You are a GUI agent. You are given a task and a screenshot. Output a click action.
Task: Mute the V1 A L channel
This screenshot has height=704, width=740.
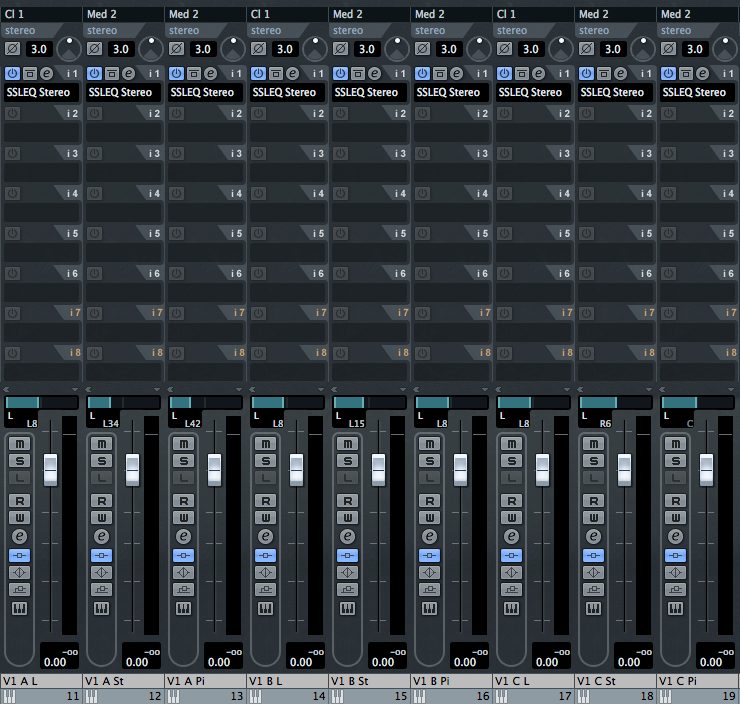pos(19,443)
